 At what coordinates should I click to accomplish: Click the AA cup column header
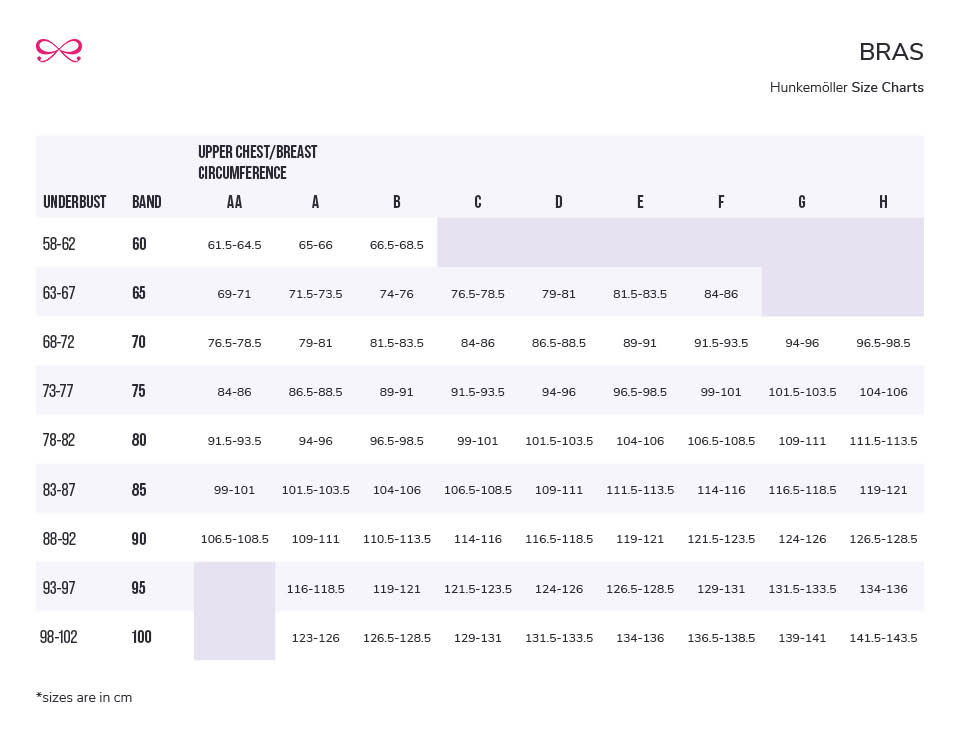234,202
